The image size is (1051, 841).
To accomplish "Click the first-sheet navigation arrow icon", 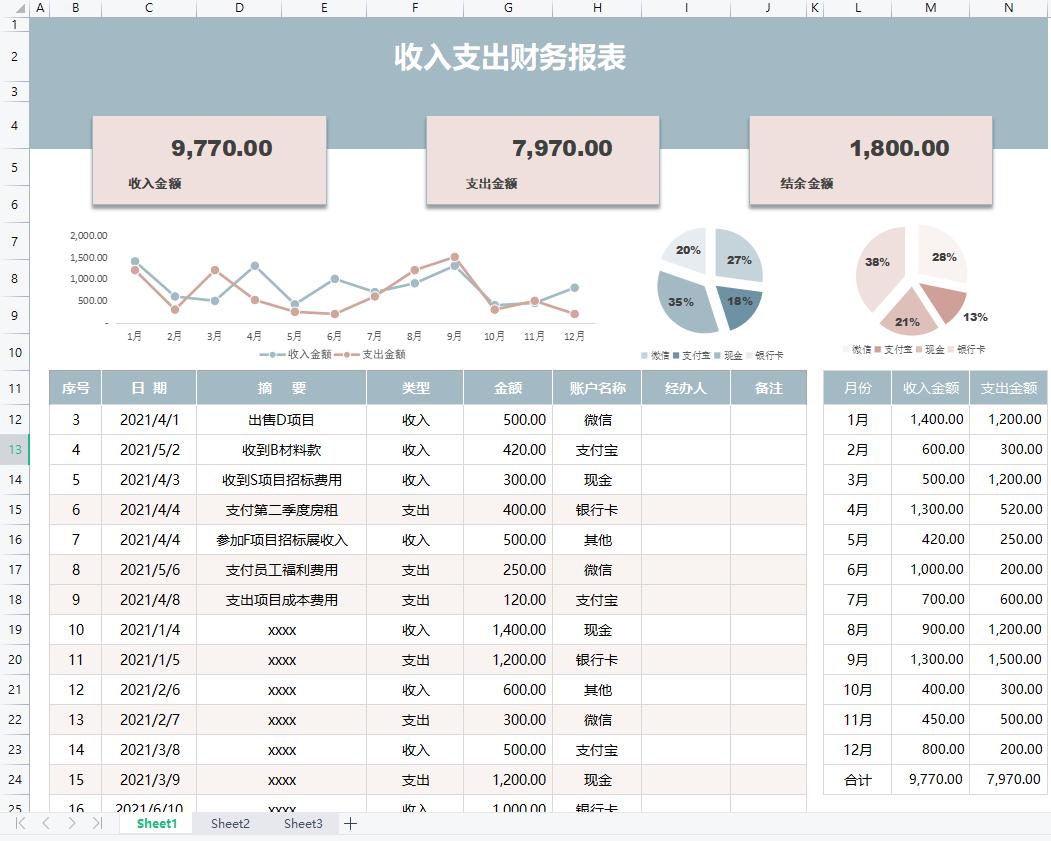I will pyautogui.click(x=21, y=823).
